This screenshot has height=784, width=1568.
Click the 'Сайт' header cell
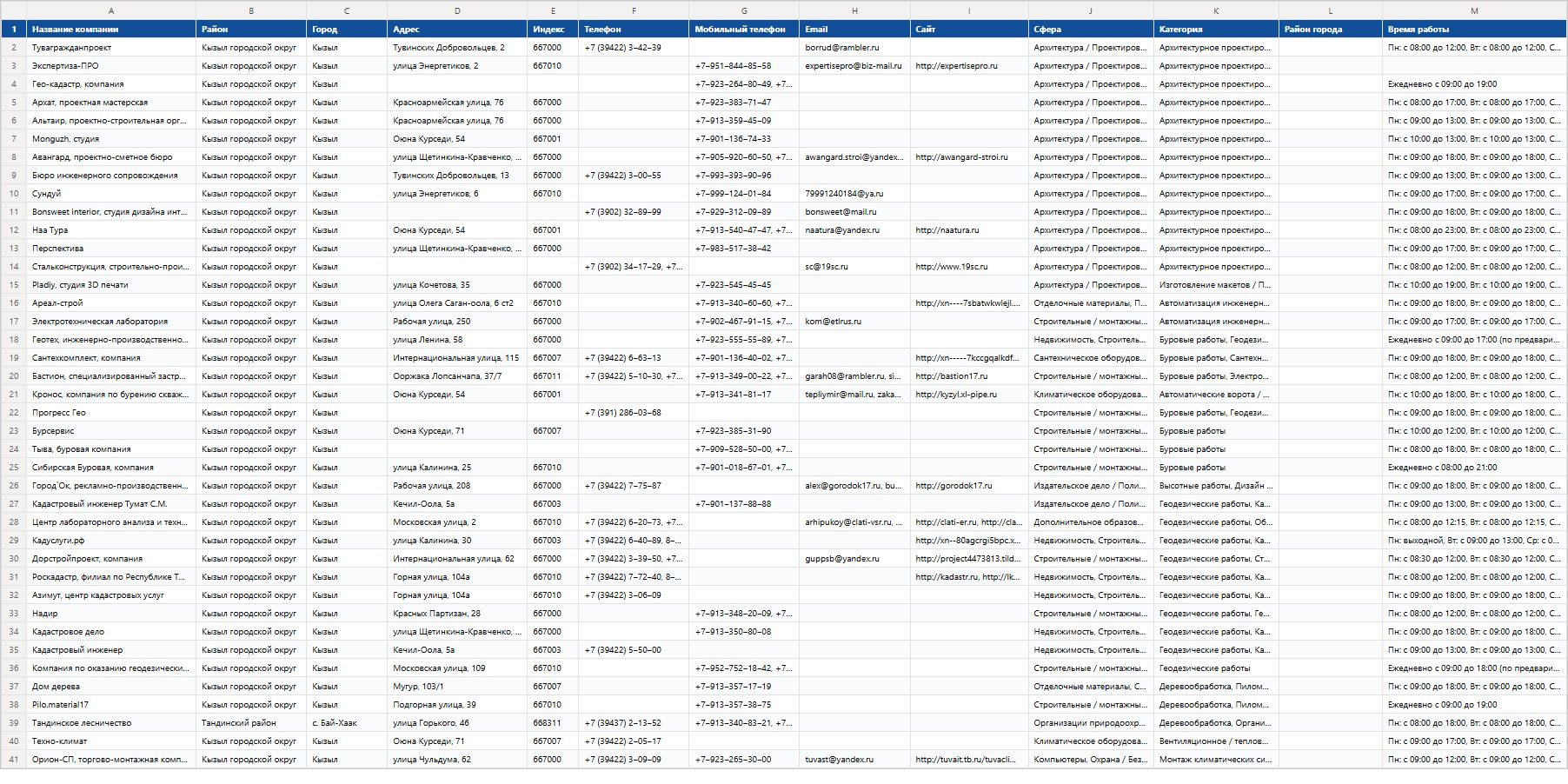coord(969,30)
